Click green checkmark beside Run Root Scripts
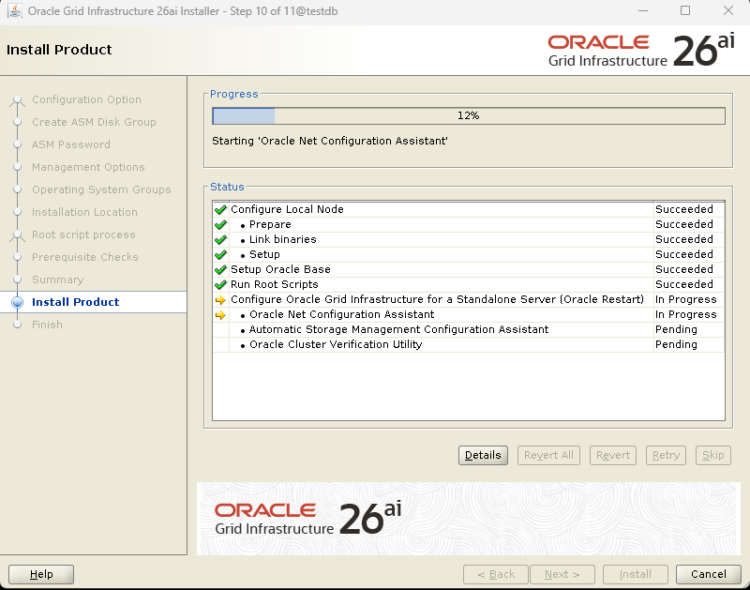This screenshot has width=750, height=590. (221, 285)
